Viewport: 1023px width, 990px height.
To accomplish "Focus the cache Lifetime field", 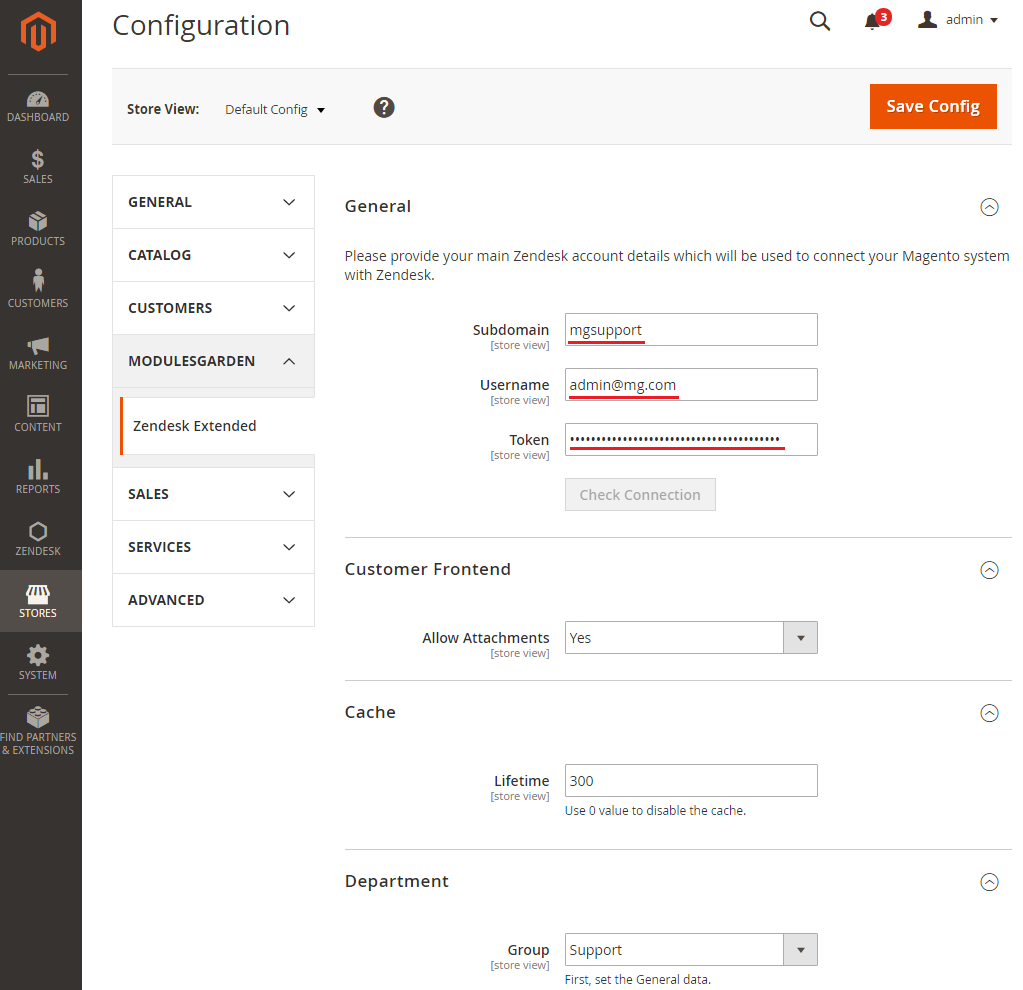I will coord(691,781).
